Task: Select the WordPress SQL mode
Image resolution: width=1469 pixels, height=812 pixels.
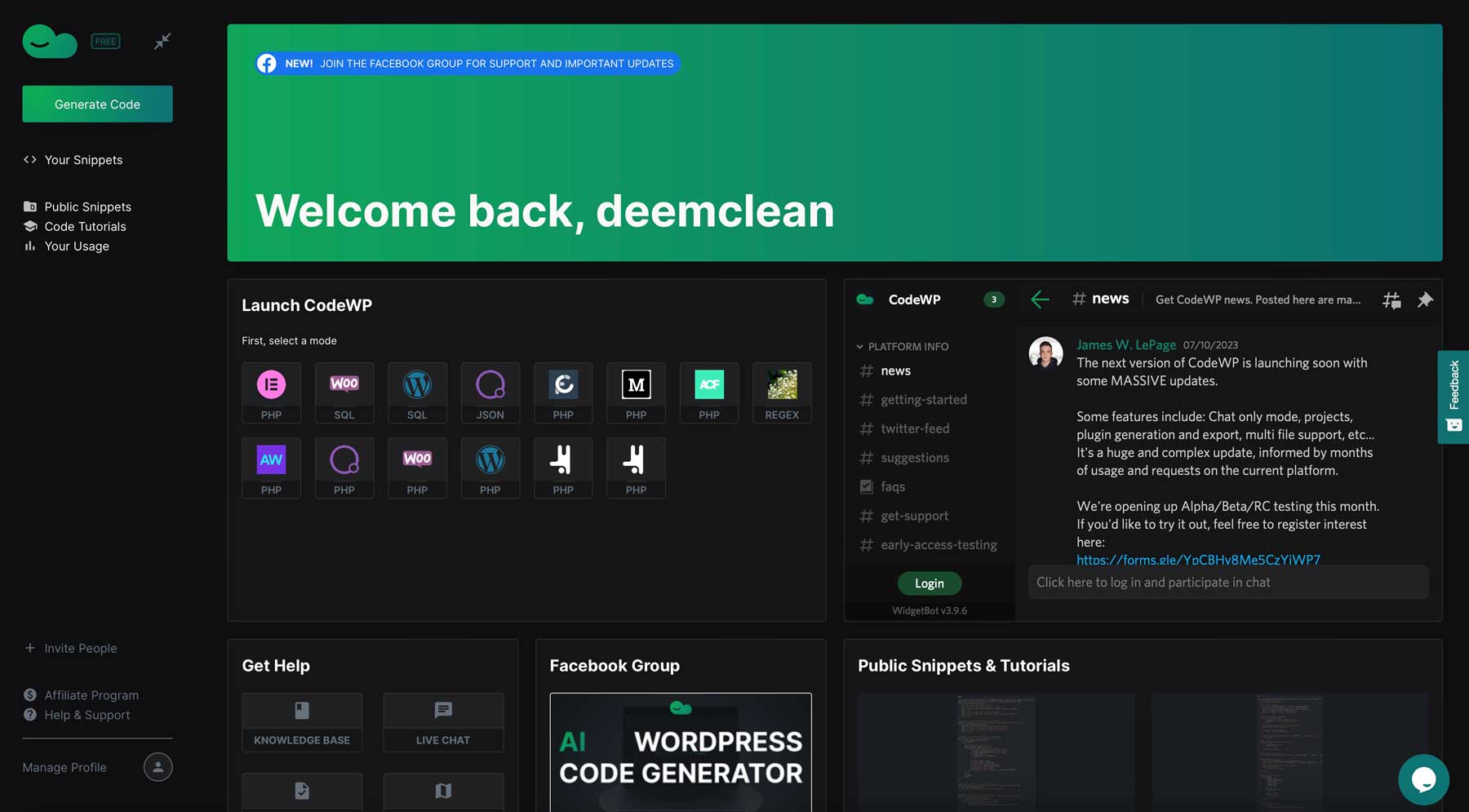Action: coord(417,393)
